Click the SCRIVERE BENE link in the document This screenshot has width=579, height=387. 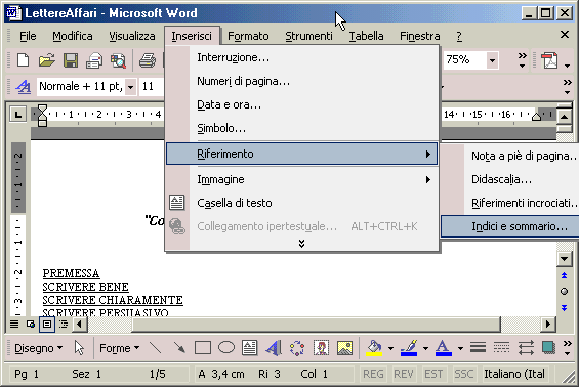[86, 287]
